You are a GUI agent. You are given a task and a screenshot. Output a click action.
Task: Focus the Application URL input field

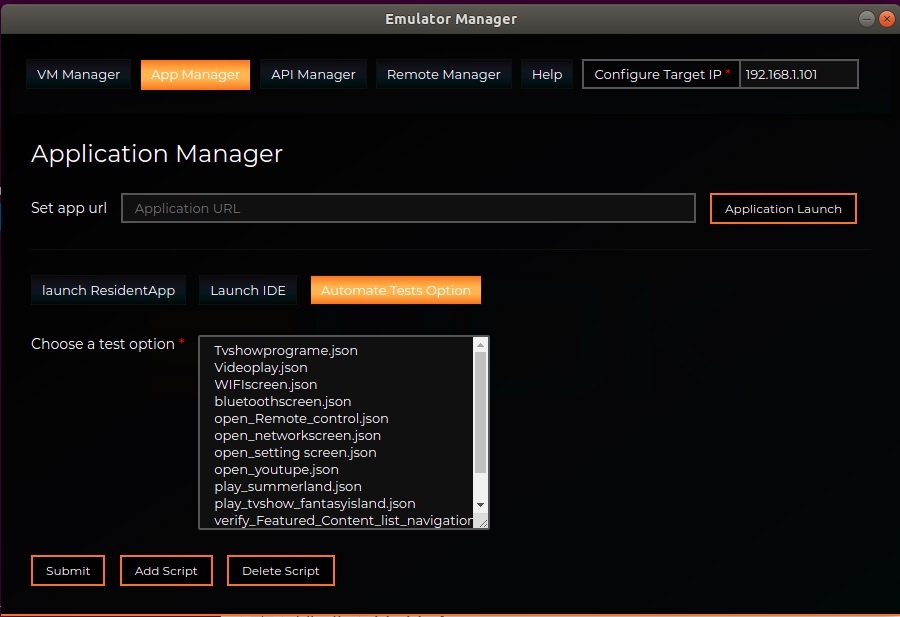(x=408, y=208)
